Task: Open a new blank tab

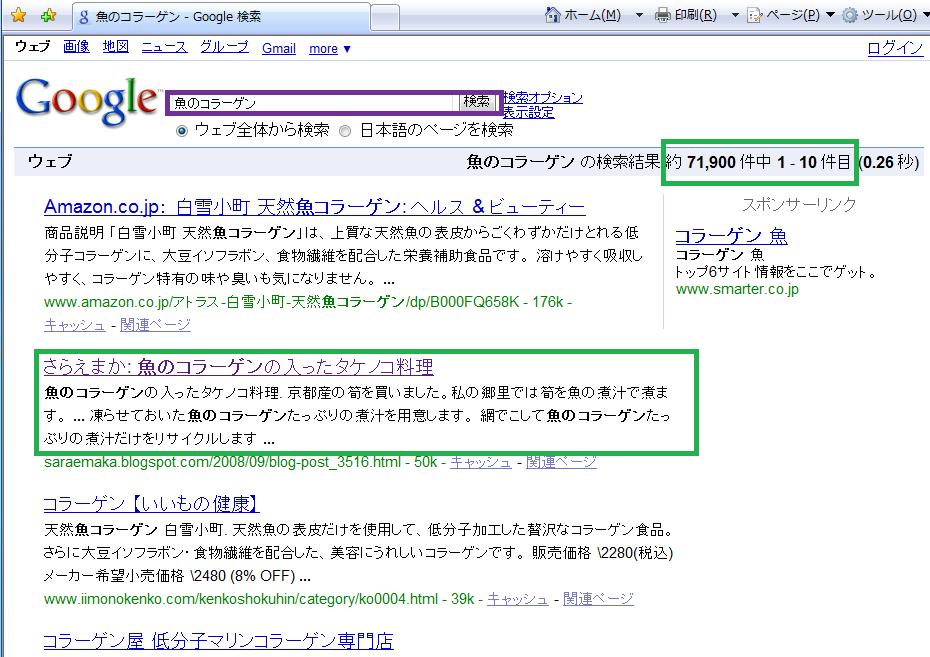Action: click(384, 16)
